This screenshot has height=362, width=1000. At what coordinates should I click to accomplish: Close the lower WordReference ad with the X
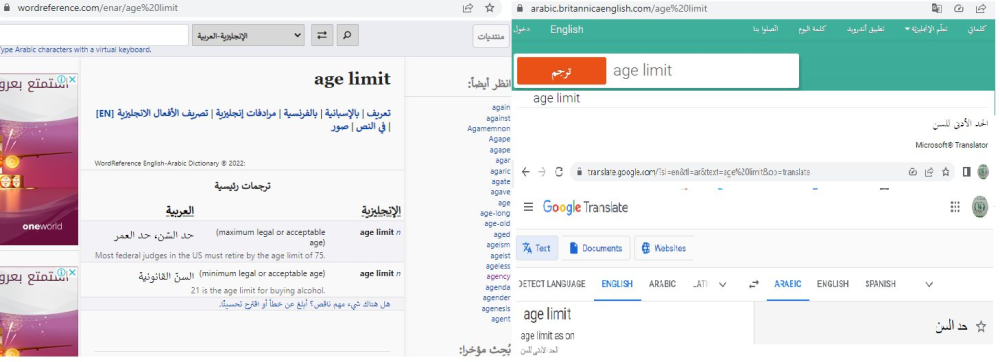tap(72, 272)
